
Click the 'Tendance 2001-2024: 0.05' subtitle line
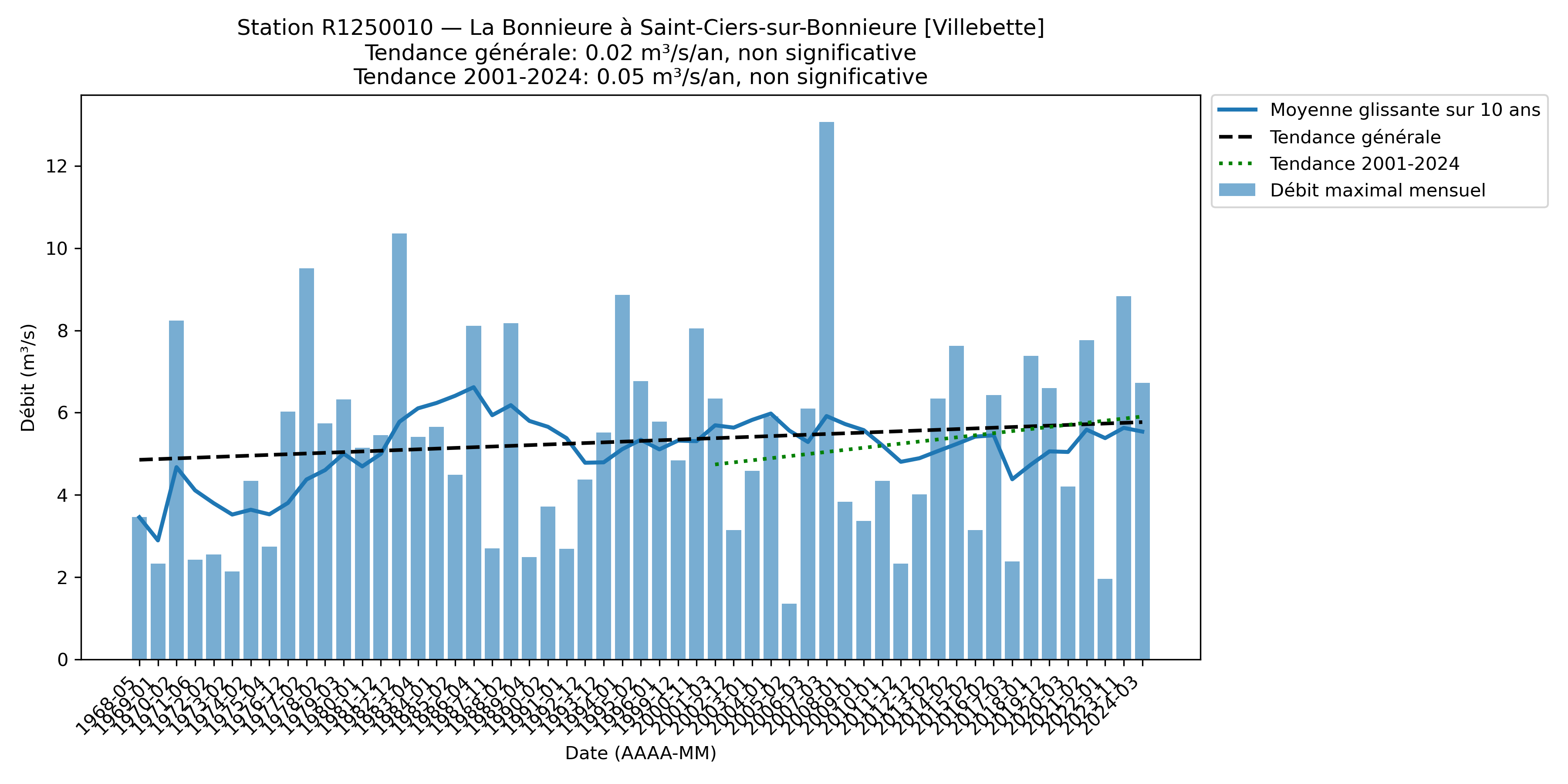(640, 77)
